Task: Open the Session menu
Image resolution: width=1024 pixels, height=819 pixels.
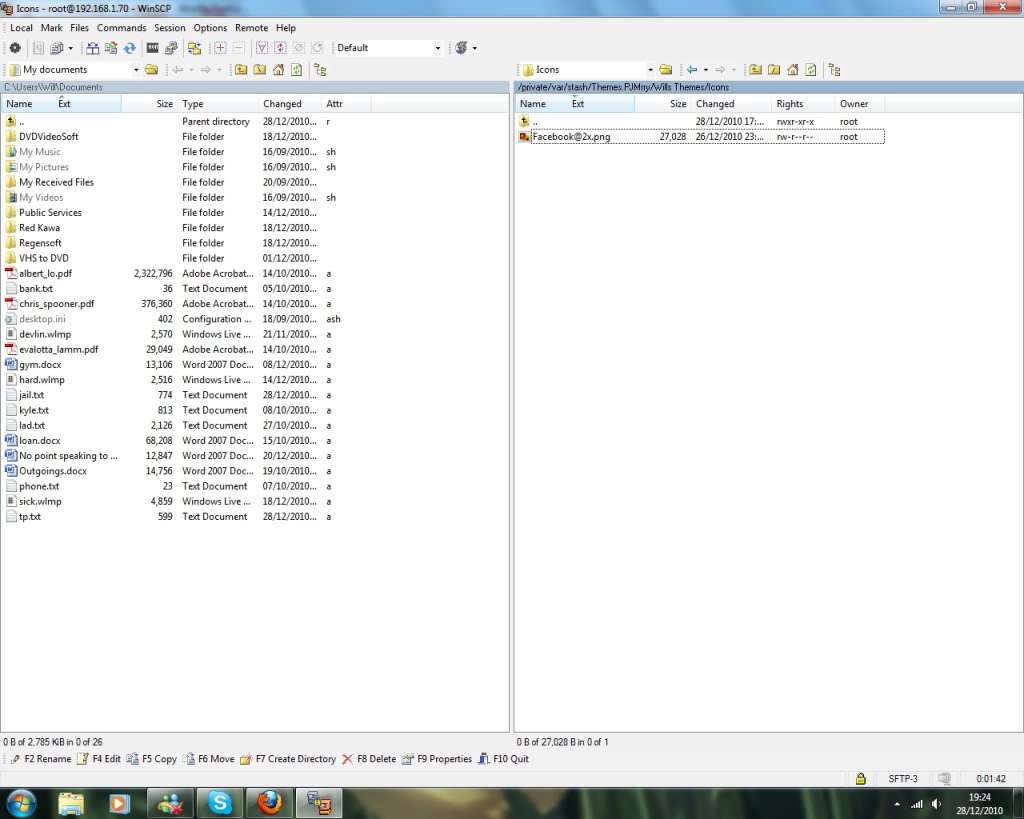Action: coord(170,27)
